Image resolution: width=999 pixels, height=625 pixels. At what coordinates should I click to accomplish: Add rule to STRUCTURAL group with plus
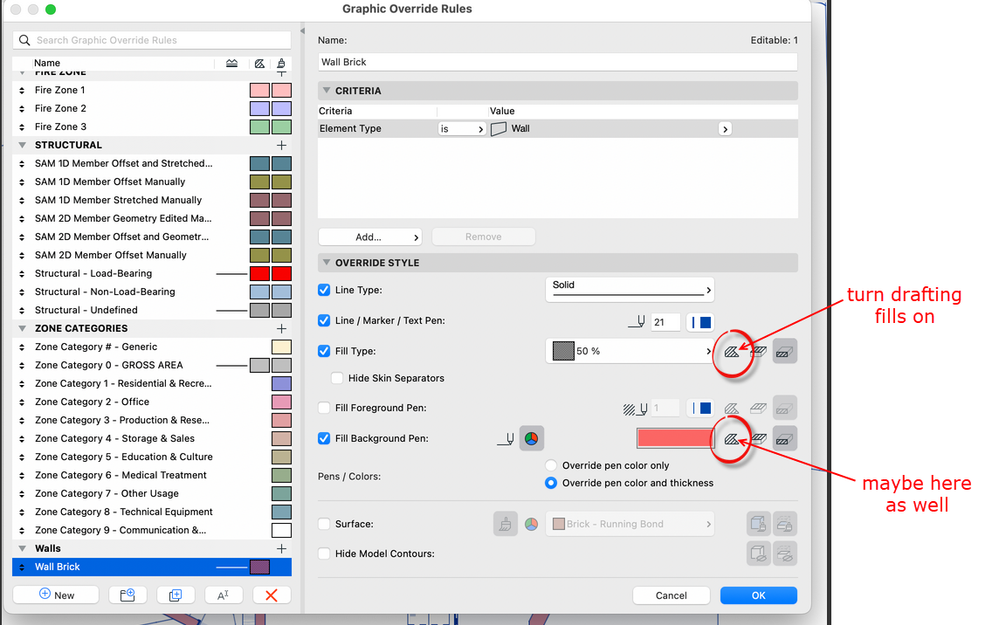click(281, 145)
